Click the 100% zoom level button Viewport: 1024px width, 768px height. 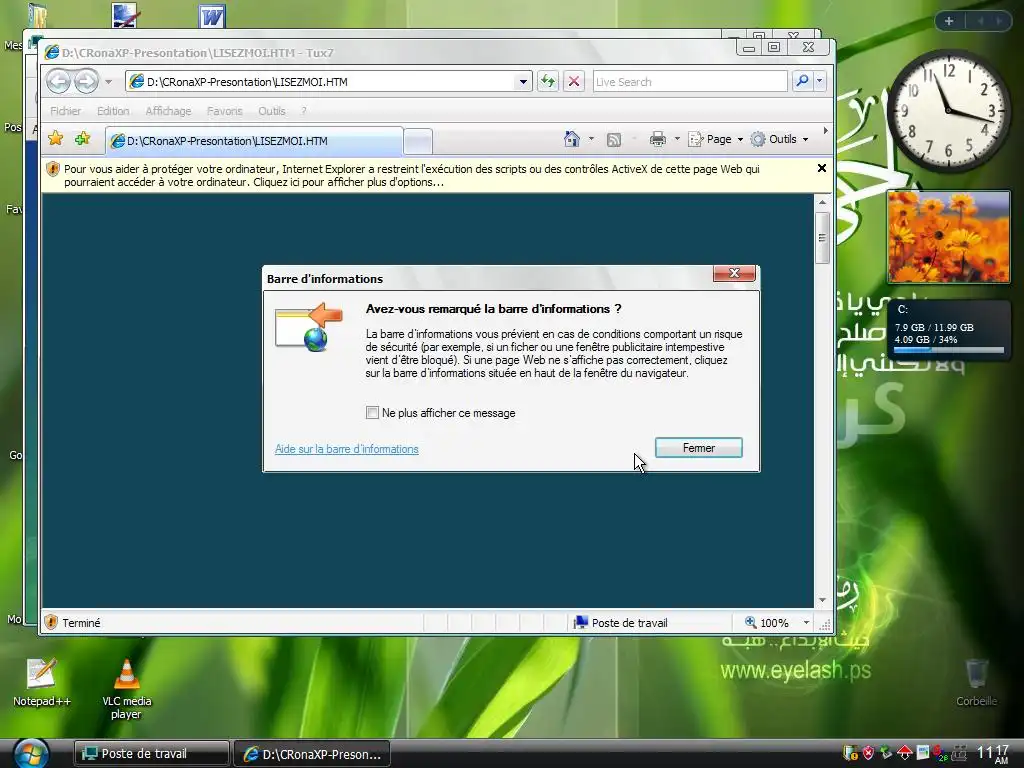point(767,623)
